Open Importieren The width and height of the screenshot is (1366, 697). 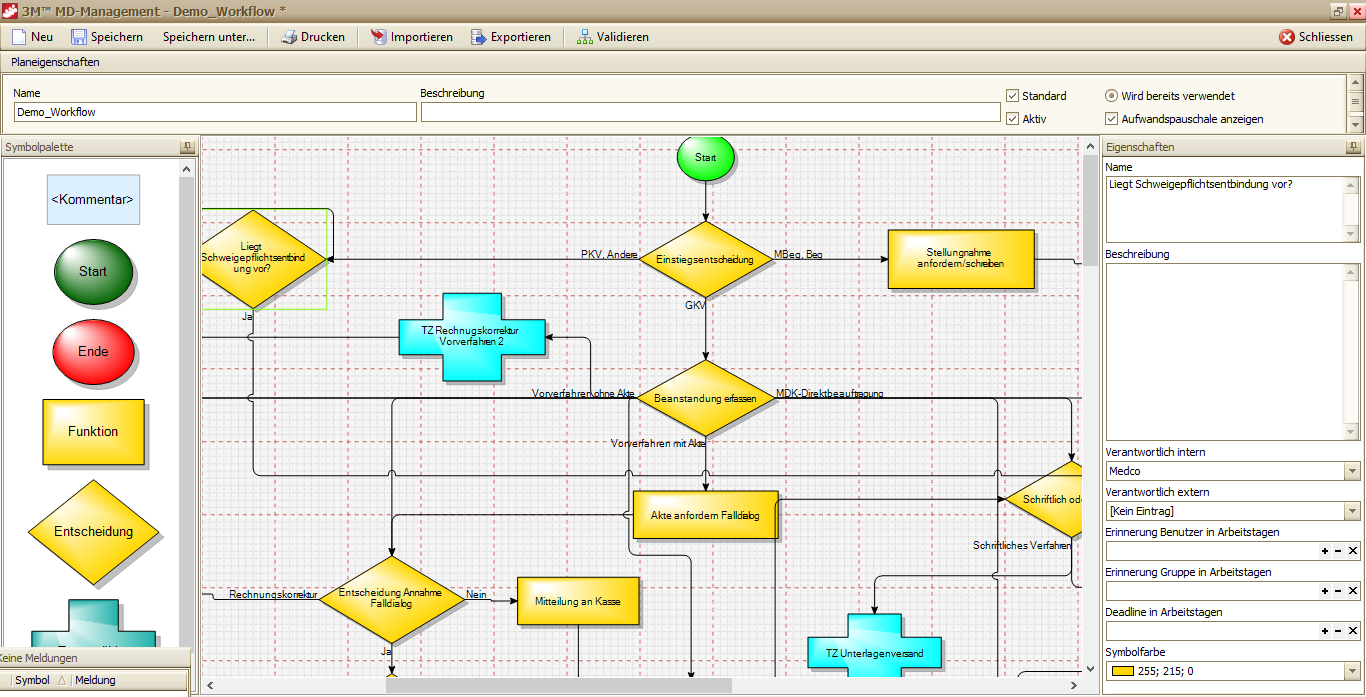[411, 37]
